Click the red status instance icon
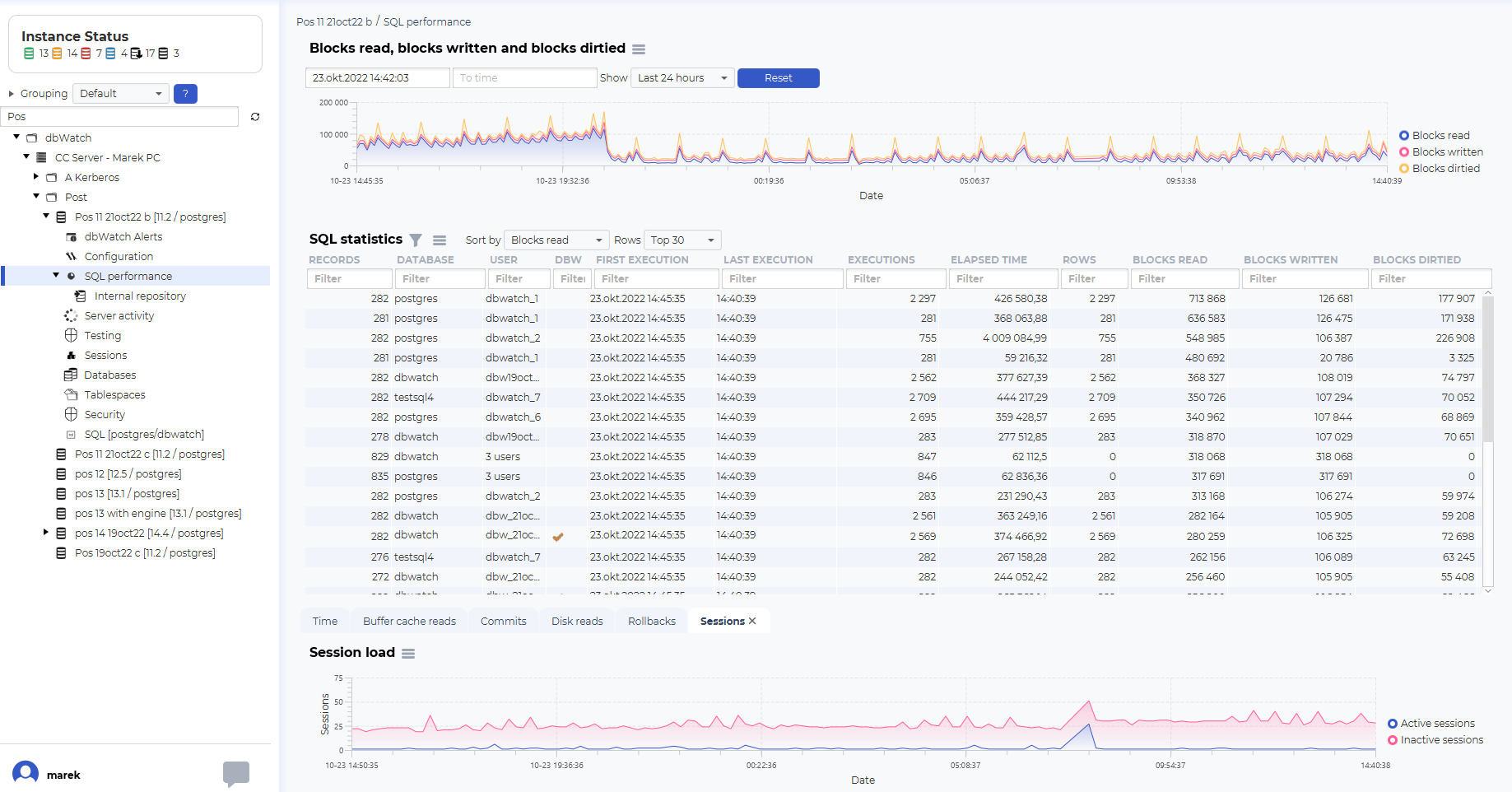This screenshot has height=792, width=1512. pyautogui.click(x=86, y=54)
